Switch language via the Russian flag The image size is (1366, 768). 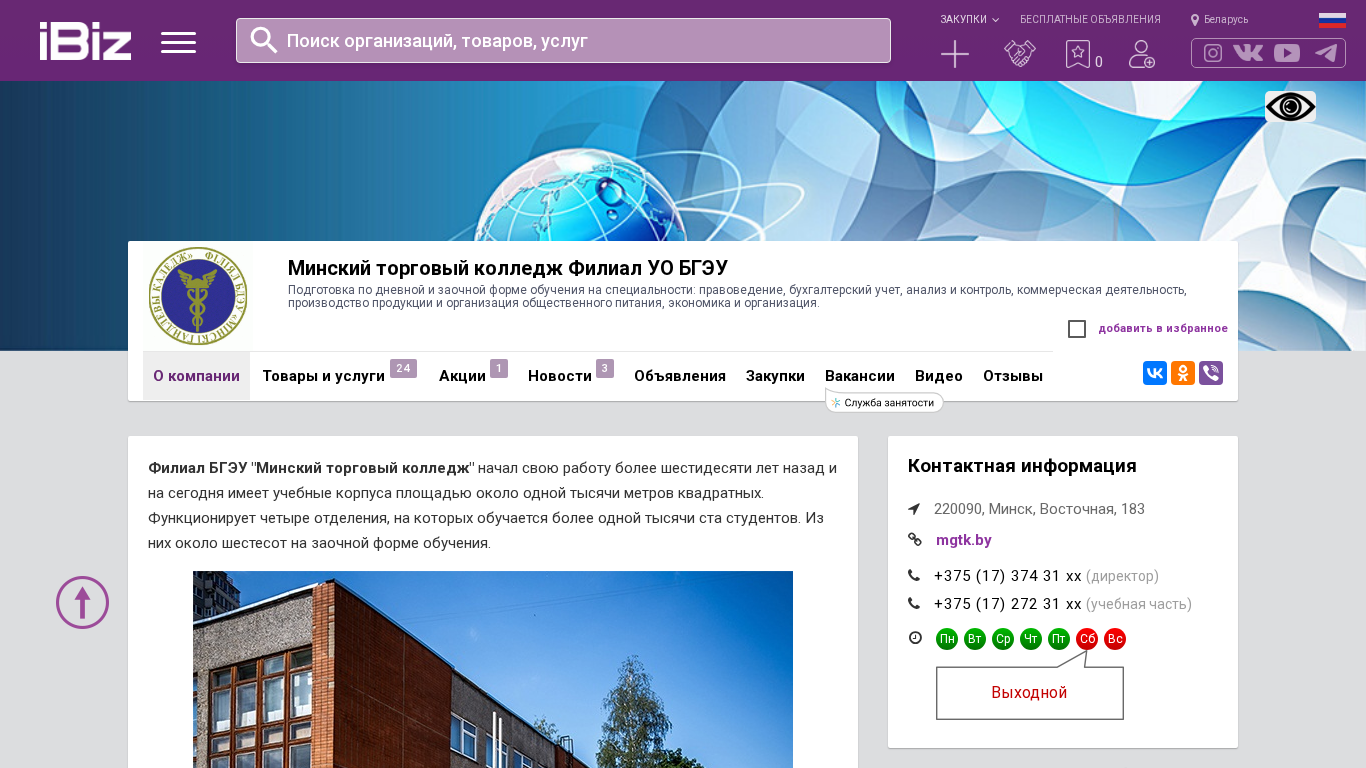point(1332,20)
